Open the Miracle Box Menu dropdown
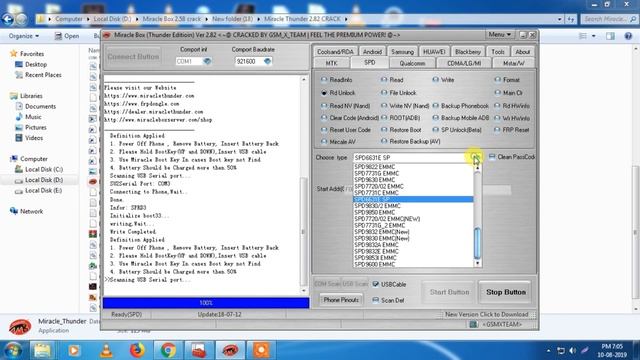The height and width of the screenshot is (360, 640). [x=500, y=35]
